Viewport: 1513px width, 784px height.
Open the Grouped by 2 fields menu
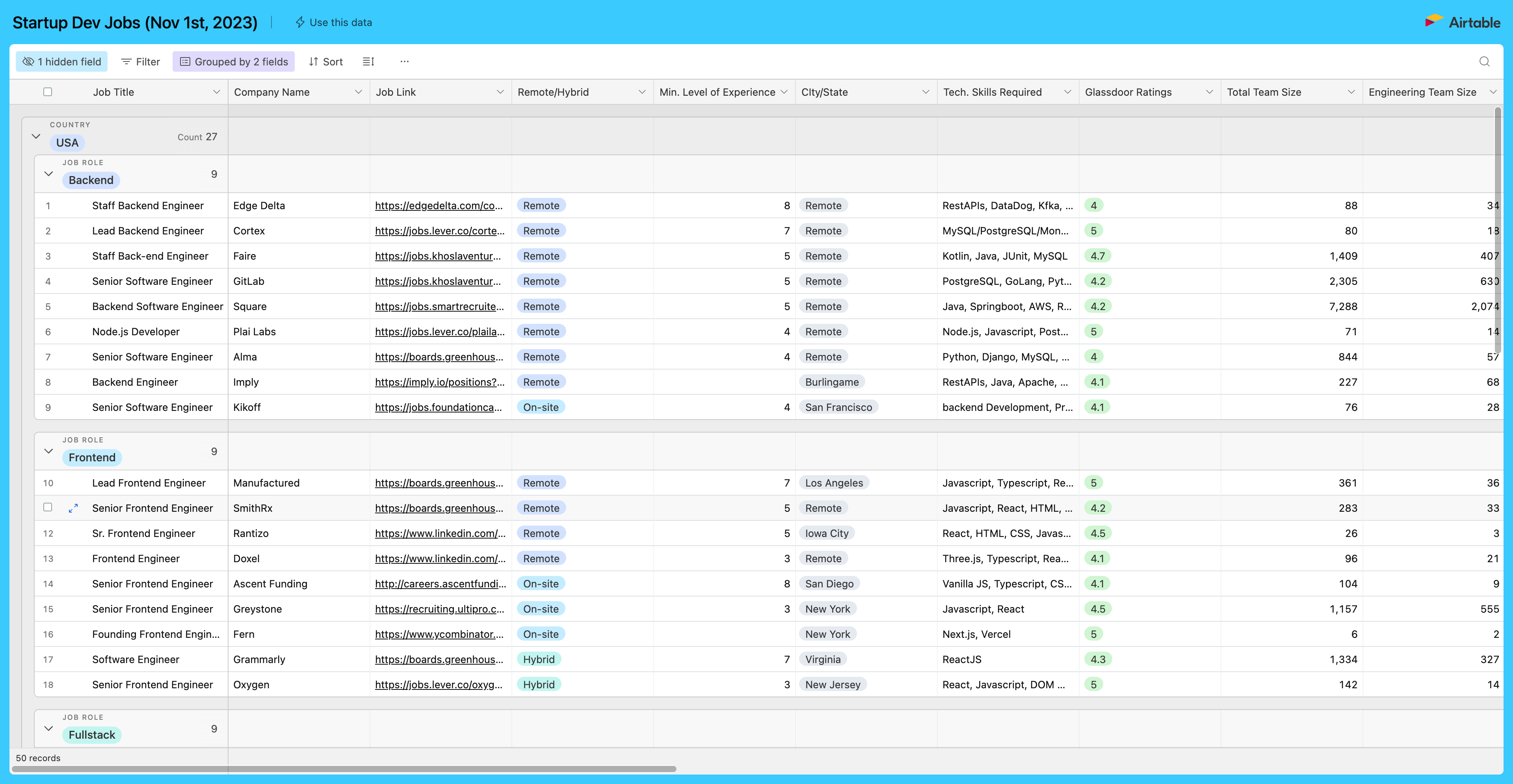point(233,62)
